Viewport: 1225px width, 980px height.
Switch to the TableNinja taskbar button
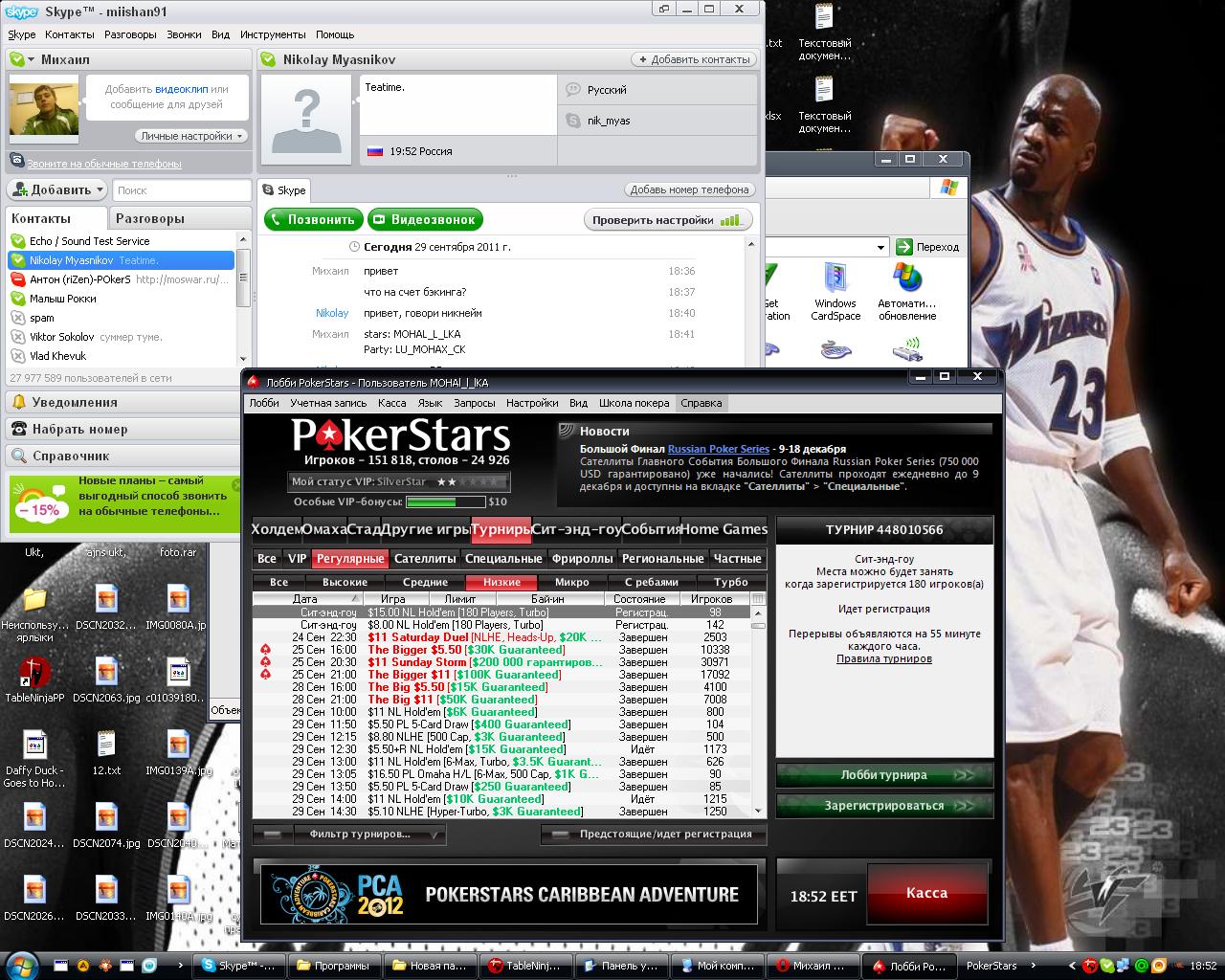[525, 966]
